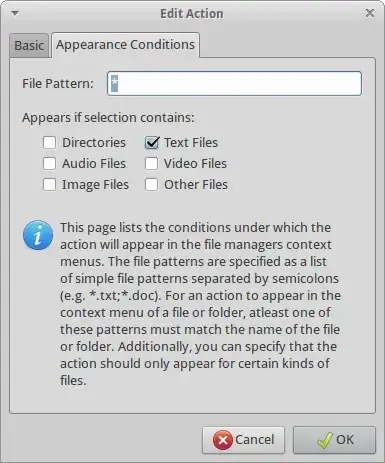Click the help paragraph about file patterns
385x463 pixels.
pyautogui.click(x=200, y=304)
